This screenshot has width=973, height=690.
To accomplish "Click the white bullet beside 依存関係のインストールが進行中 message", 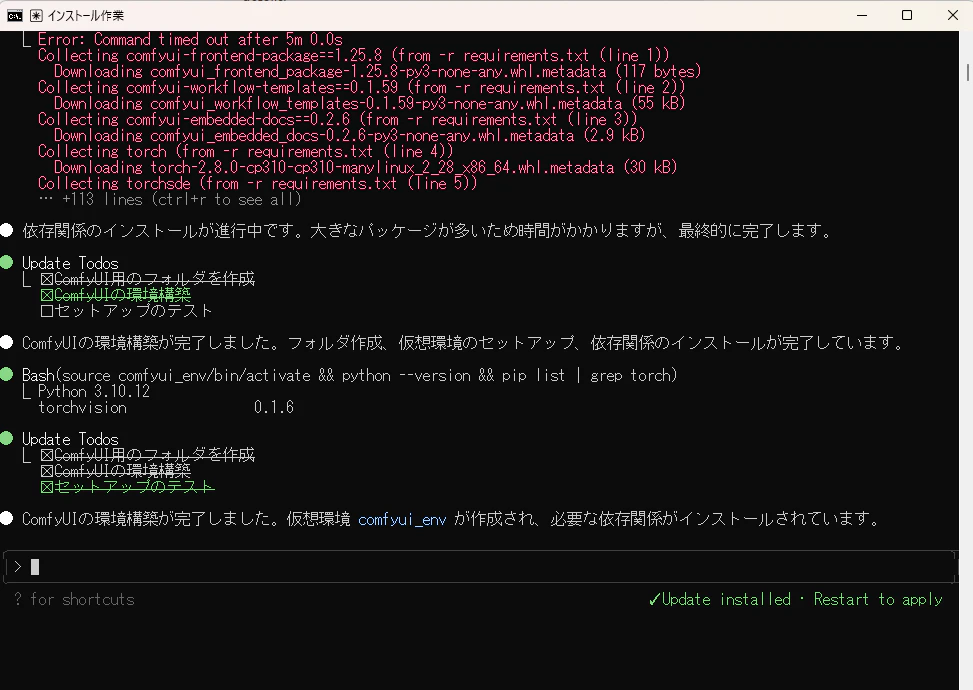I will click(x=7, y=231).
